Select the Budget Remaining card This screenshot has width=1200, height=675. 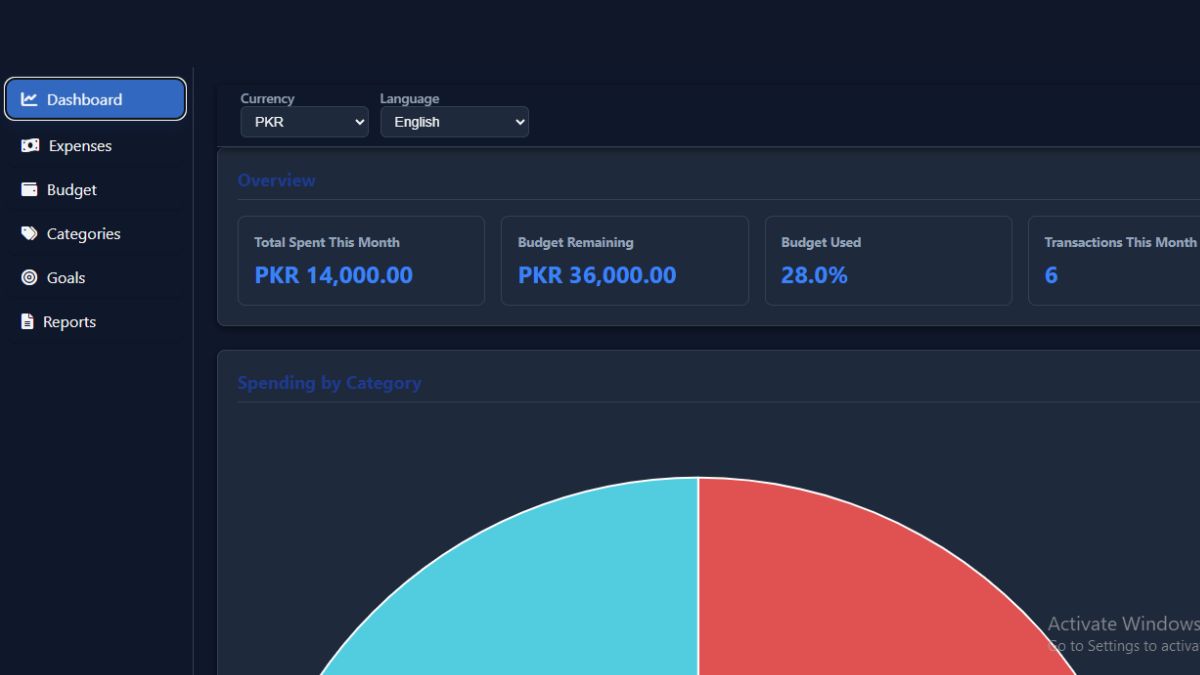[x=624, y=260]
